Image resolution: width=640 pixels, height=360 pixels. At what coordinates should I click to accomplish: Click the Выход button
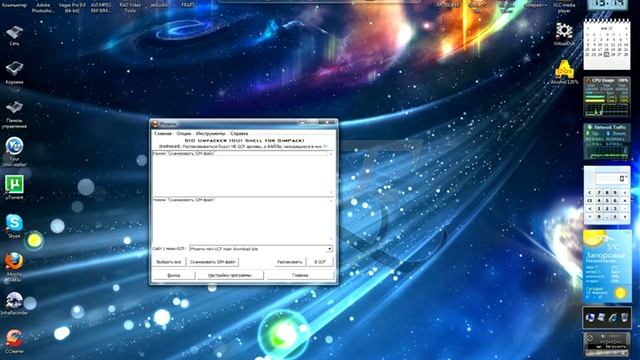click(174, 276)
